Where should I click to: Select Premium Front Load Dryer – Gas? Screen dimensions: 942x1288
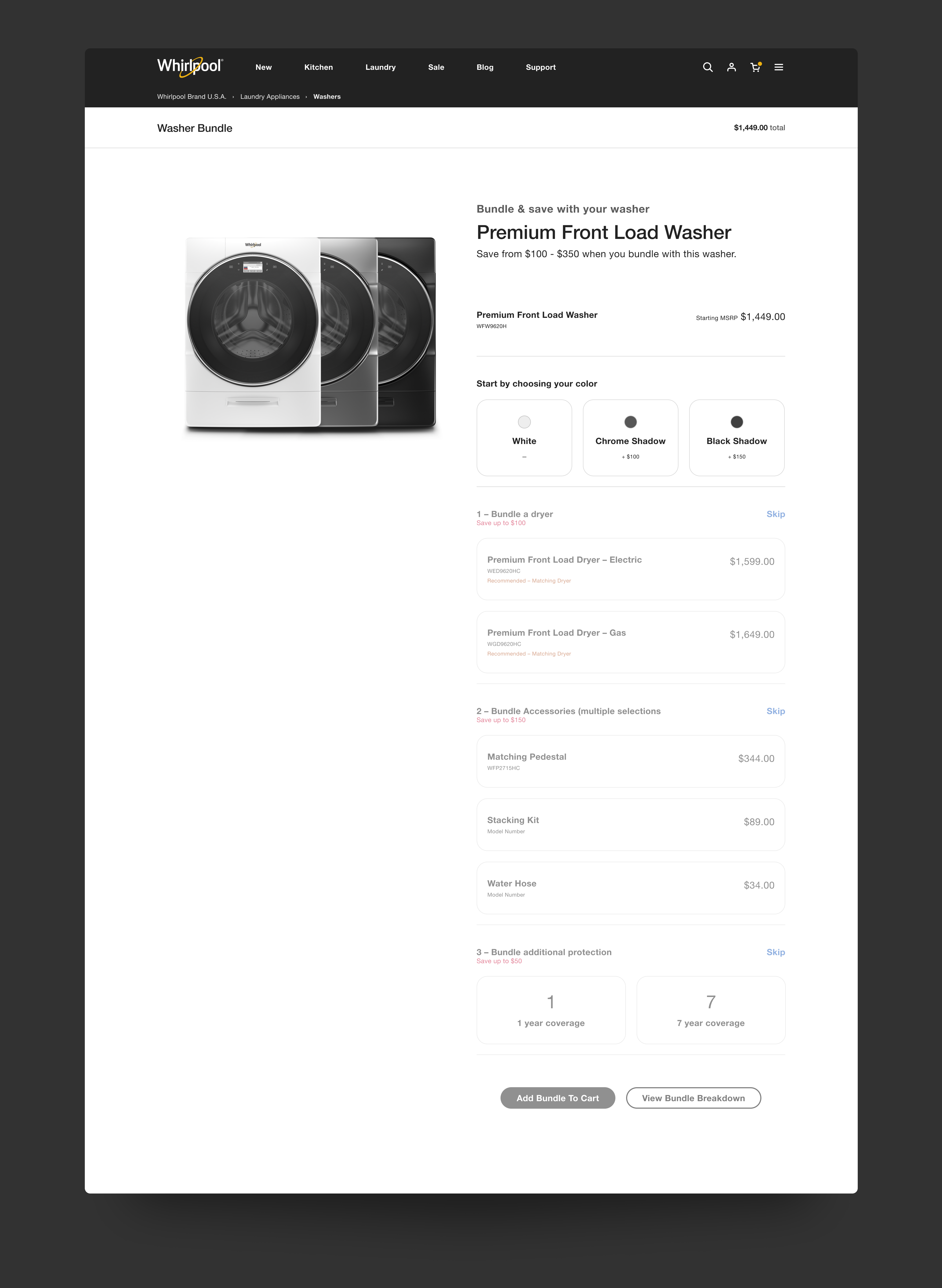631,642
